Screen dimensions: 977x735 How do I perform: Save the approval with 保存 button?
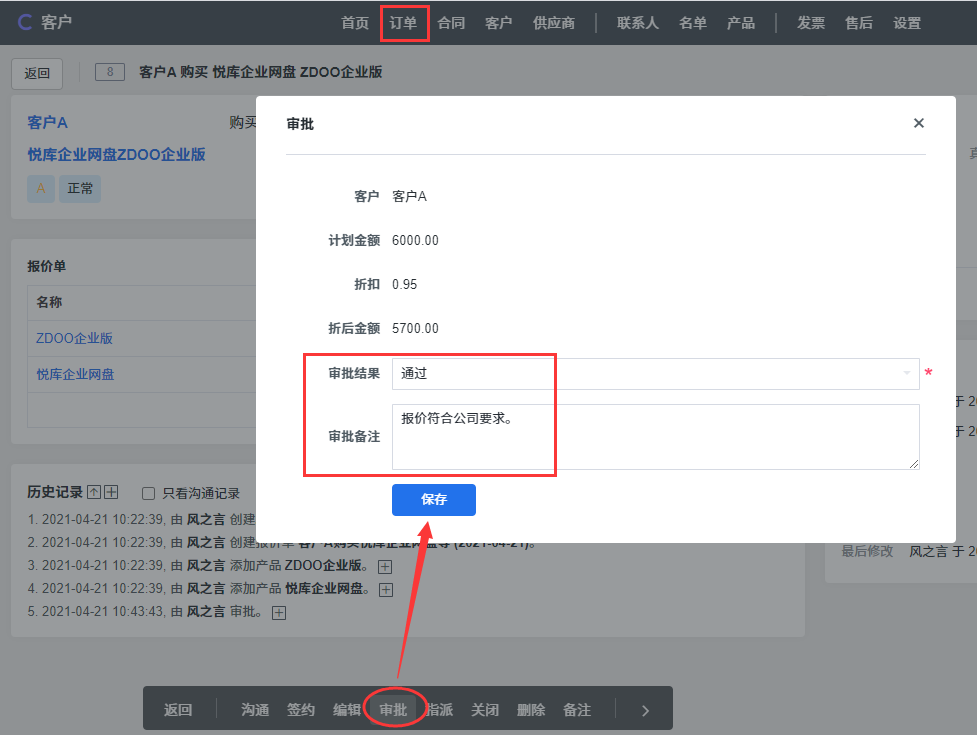click(x=434, y=500)
